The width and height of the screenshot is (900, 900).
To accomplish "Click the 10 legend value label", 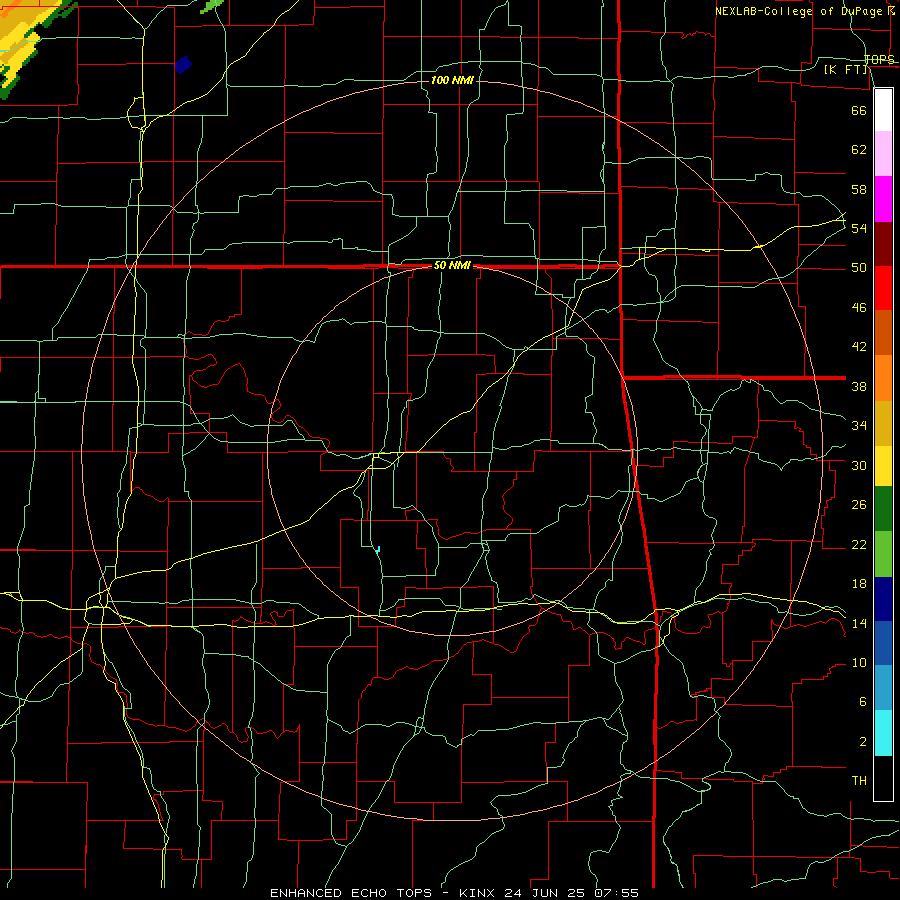I will pos(859,662).
